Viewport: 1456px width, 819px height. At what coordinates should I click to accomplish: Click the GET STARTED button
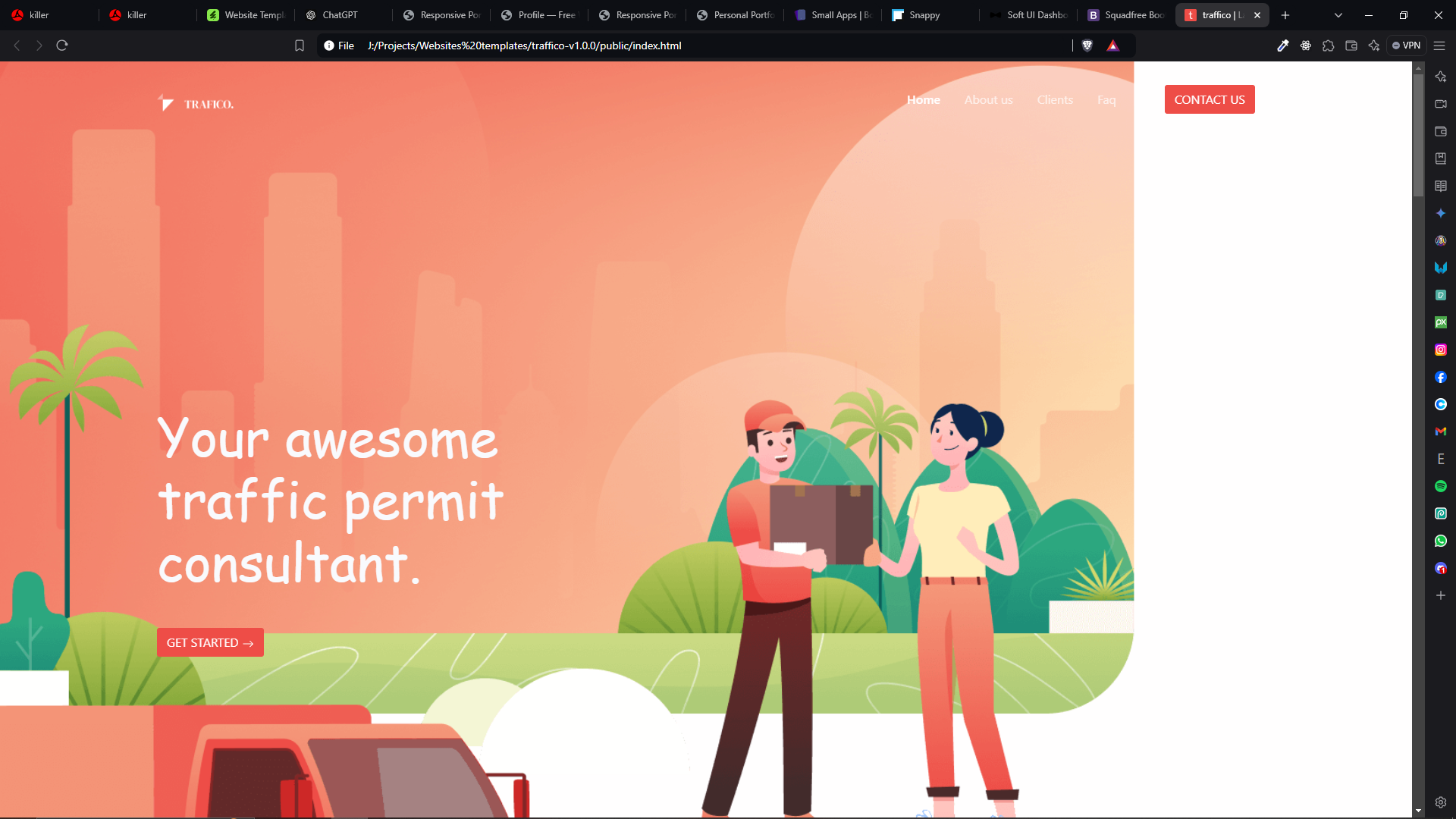pyautogui.click(x=210, y=642)
